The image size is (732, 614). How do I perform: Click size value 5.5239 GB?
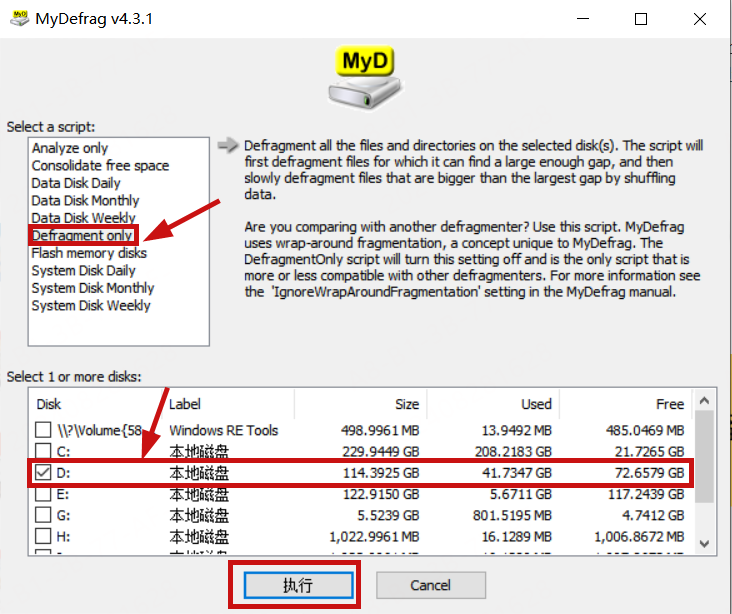tap(388, 515)
